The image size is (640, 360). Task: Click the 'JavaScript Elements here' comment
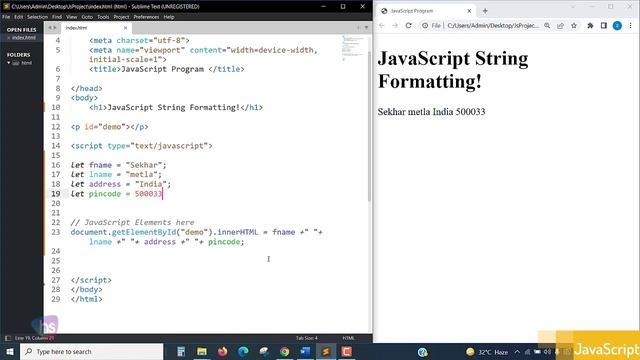click(x=132, y=222)
